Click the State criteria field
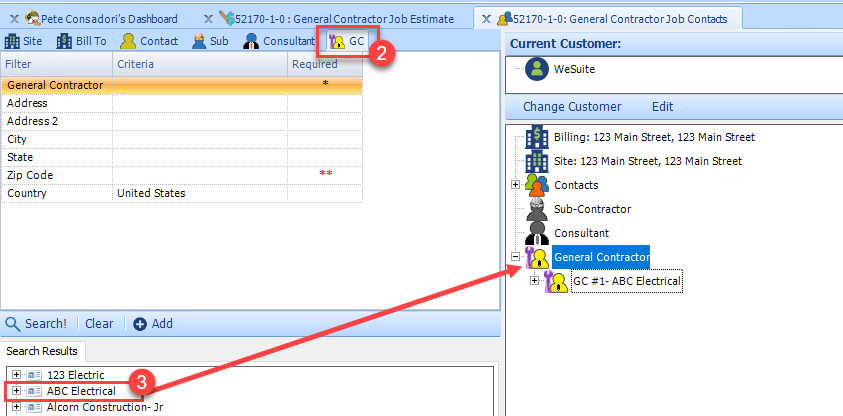The width and height of the screenshot is (843, 416). click(x=200, y=157)
